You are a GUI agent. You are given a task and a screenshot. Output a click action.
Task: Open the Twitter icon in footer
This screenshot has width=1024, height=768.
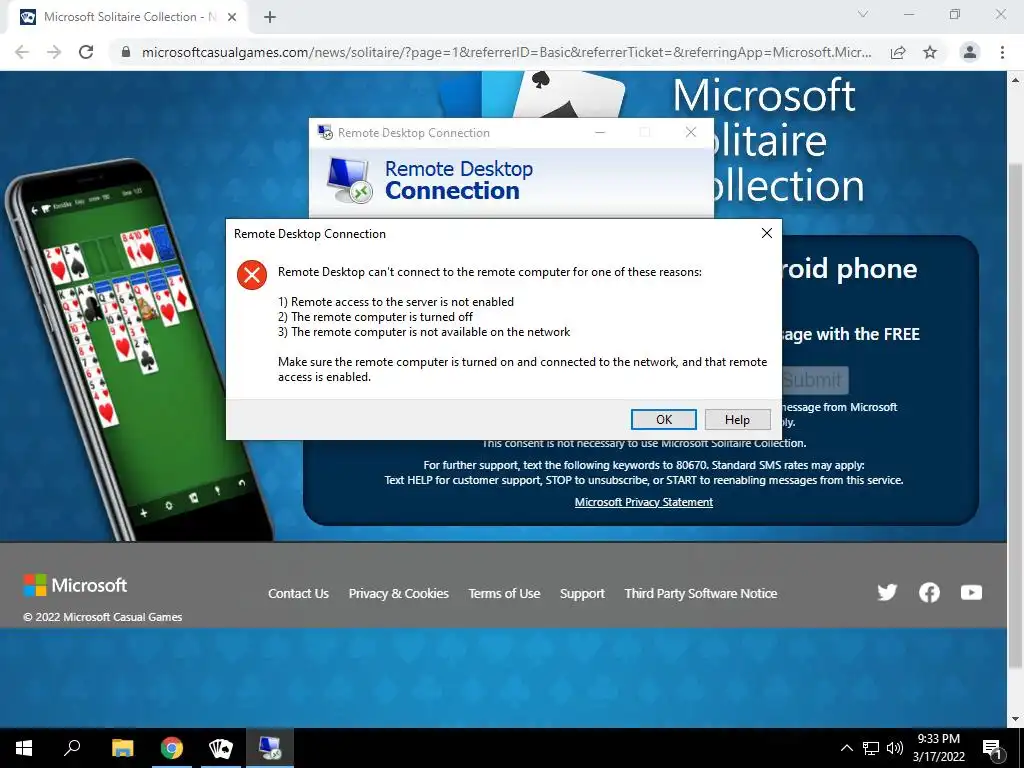pos(887,592)
